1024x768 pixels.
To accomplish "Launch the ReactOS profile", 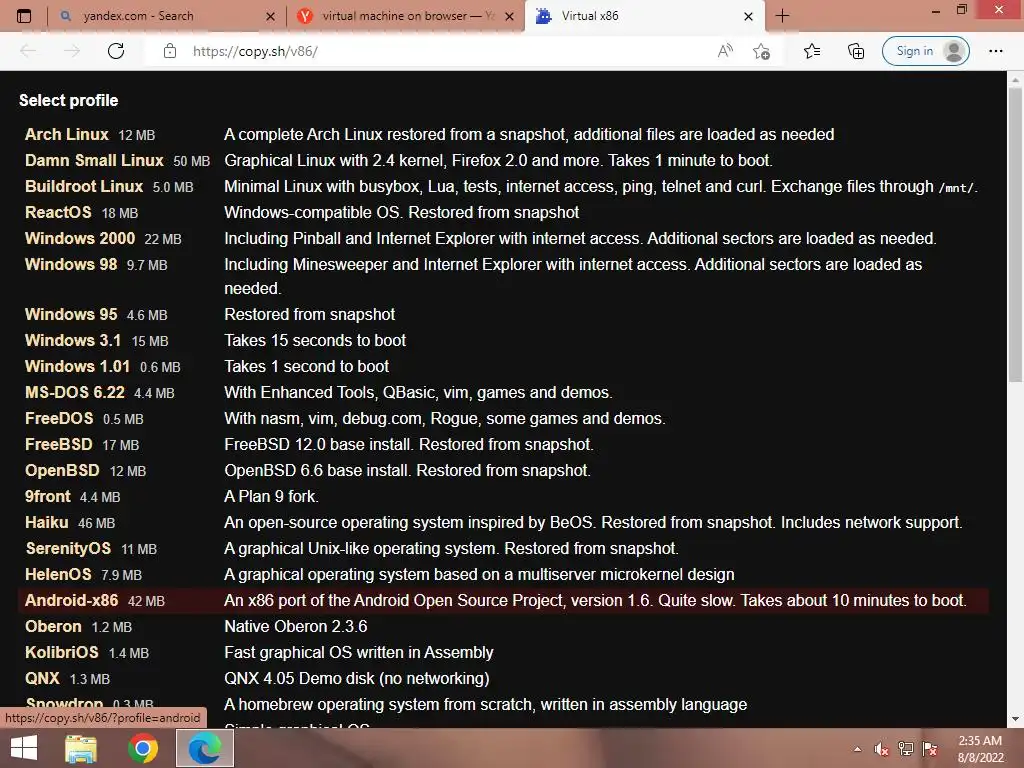I will [58, 213].
